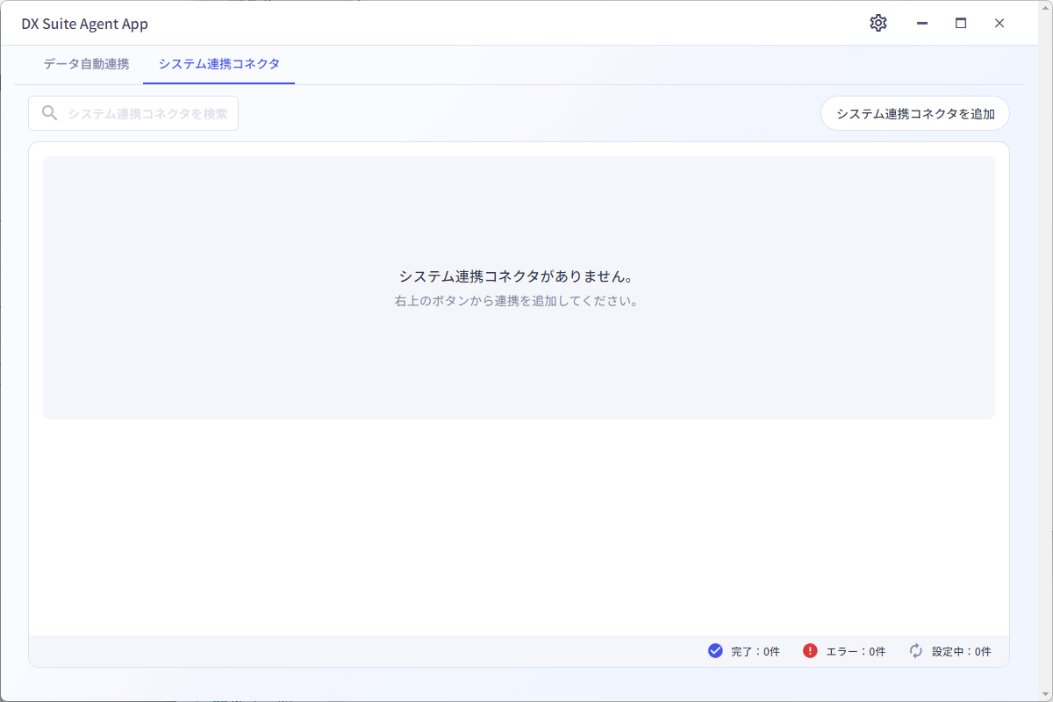Click the 完了：0件 status text
The image size is (1053, 702).
(x=755, y=652)
